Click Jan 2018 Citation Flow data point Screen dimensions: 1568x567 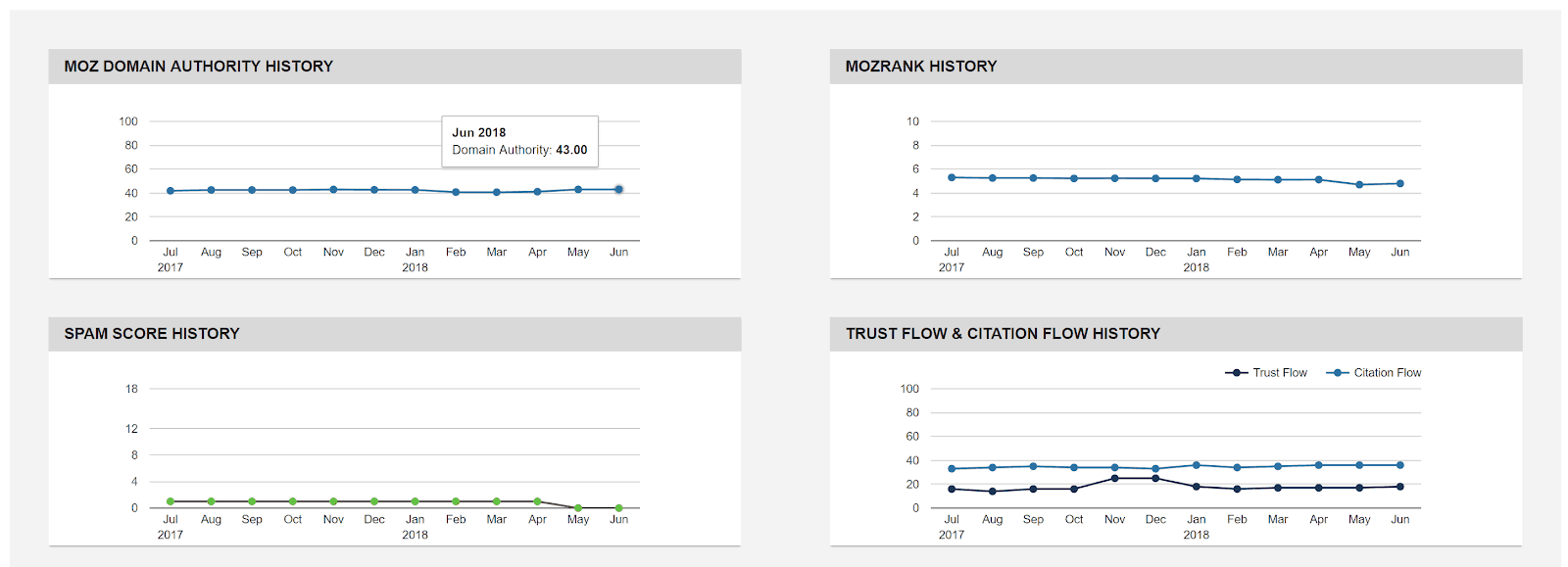coord(1197,465)
